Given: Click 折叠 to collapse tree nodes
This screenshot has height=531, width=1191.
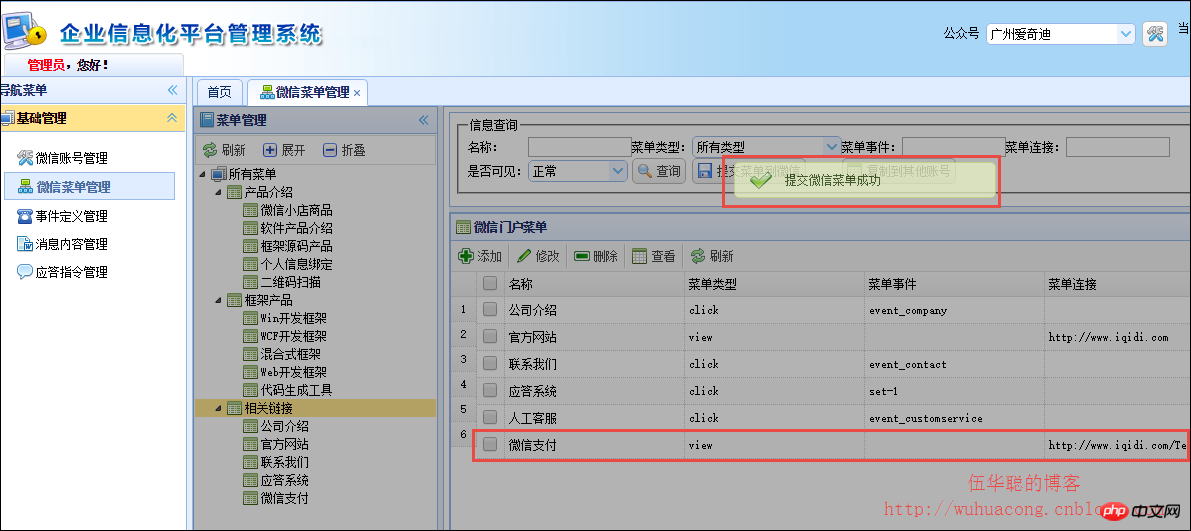Looking at the screenshot, I should (344, 150).
